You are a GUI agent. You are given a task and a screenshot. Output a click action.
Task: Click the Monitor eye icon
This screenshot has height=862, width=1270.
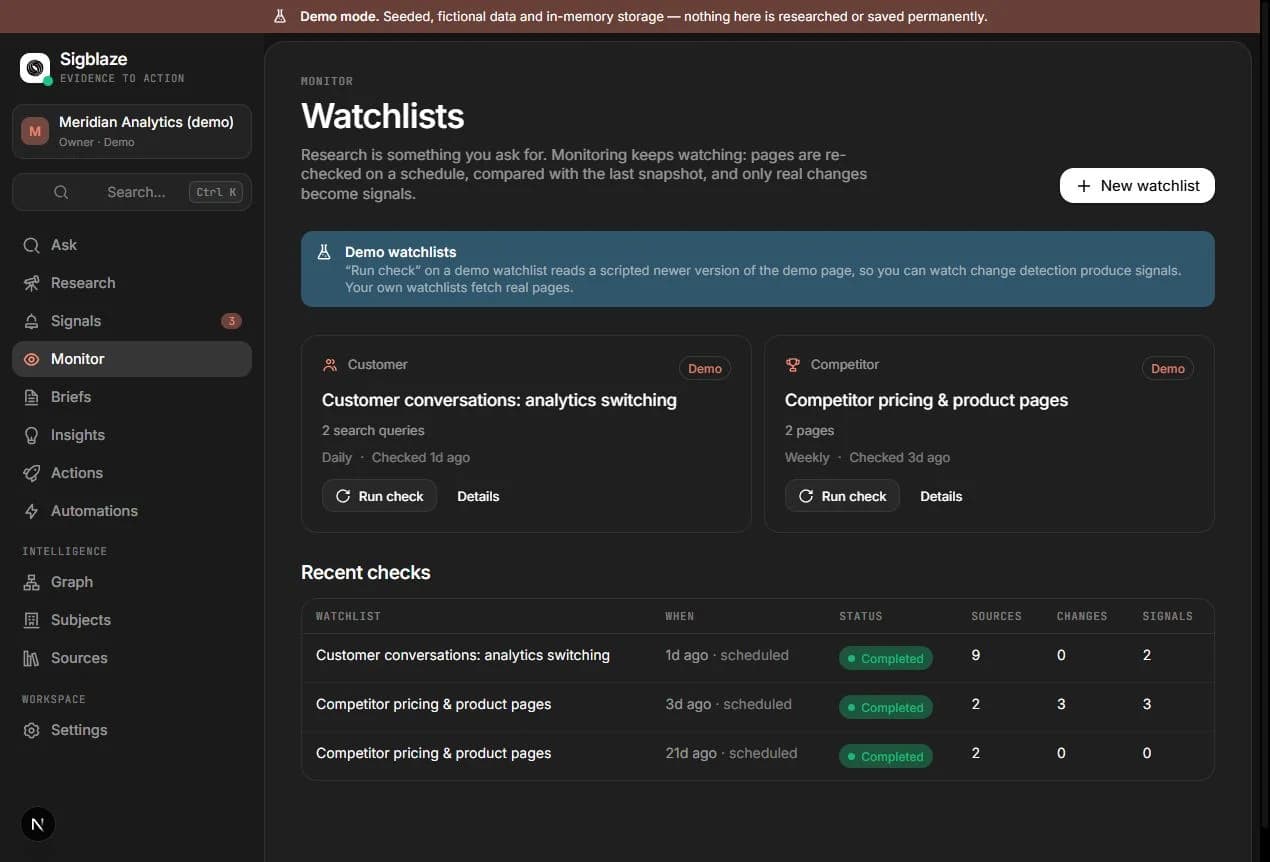point(32,359)
